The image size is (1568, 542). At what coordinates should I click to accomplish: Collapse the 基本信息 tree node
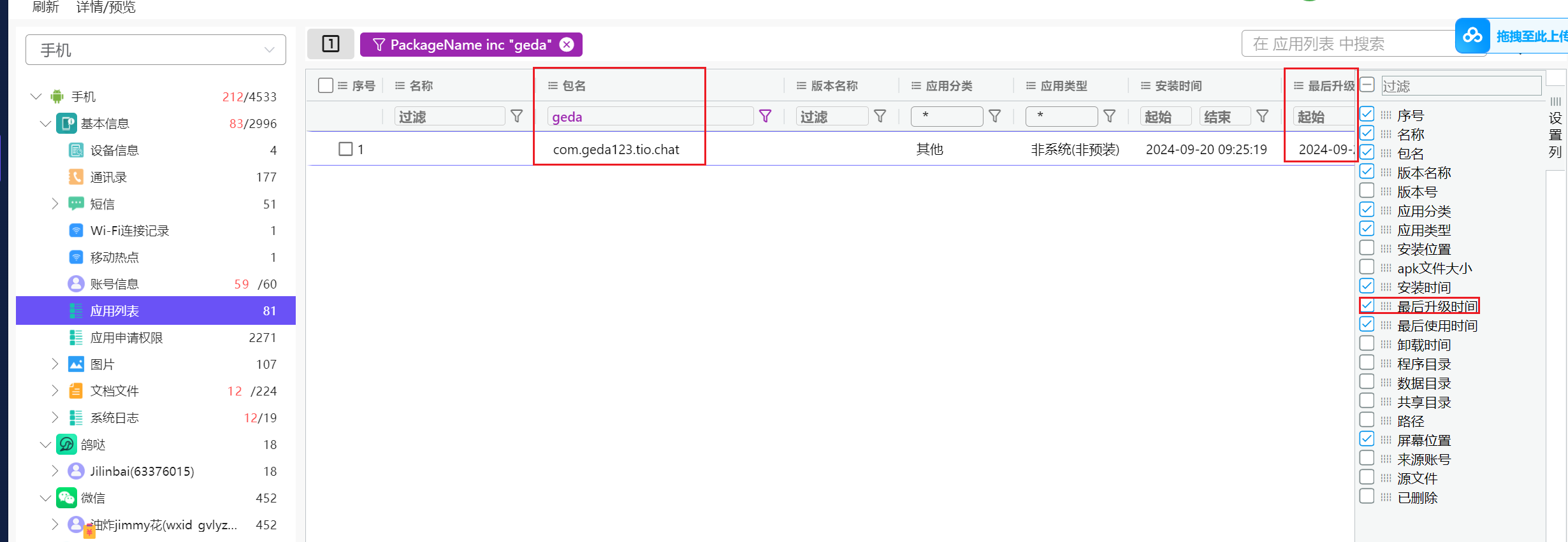[45, 124]
